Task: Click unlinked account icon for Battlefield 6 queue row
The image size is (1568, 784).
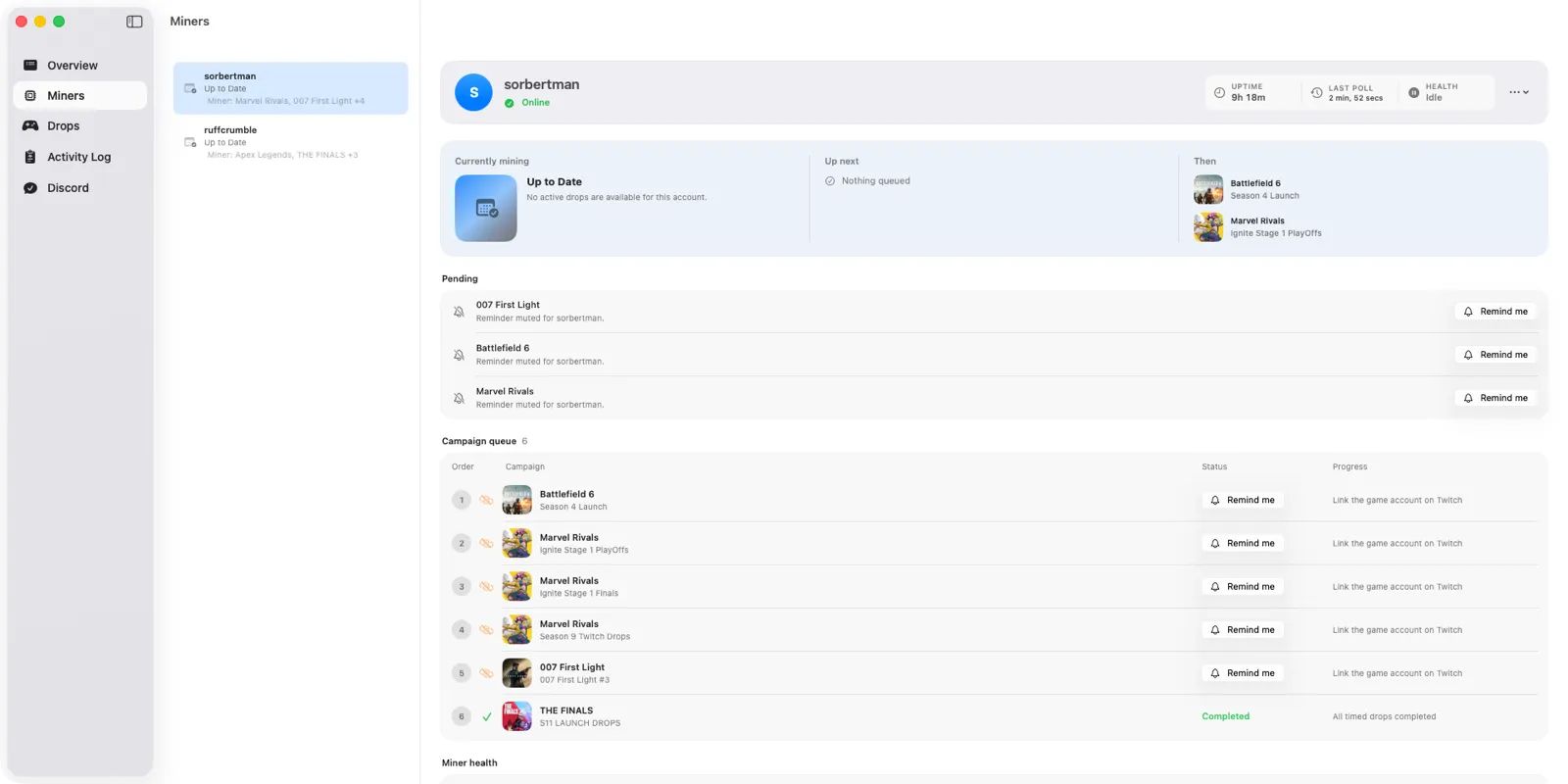Action: coord(486,500)
